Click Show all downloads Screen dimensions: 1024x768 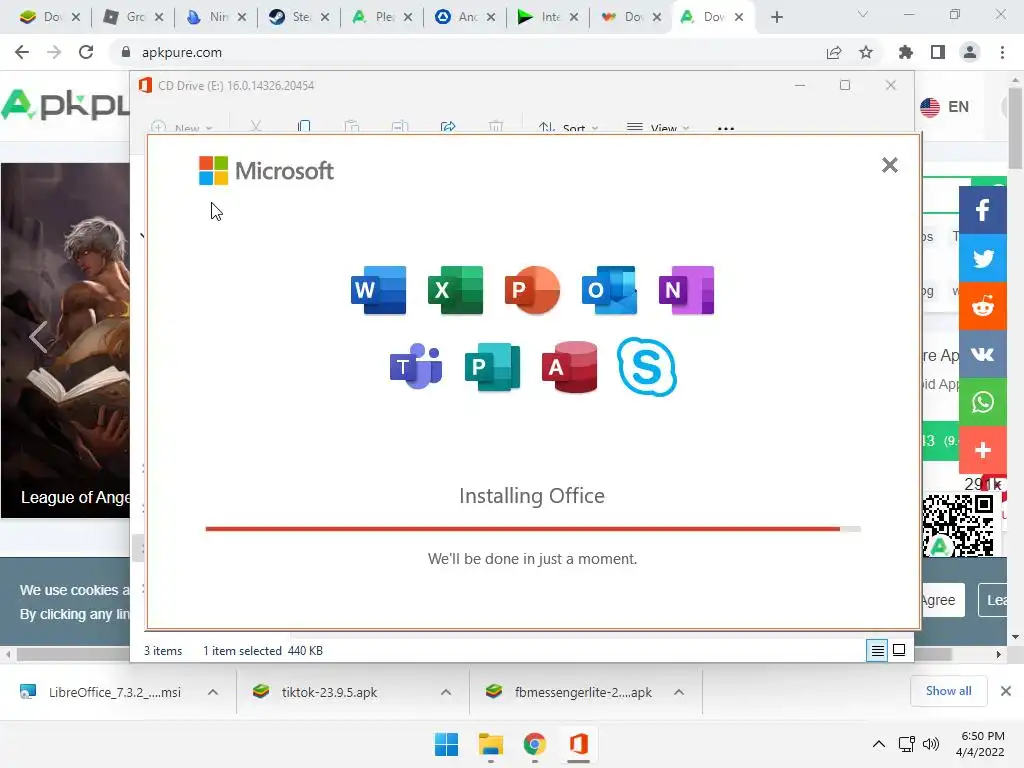tap(948, 691)
